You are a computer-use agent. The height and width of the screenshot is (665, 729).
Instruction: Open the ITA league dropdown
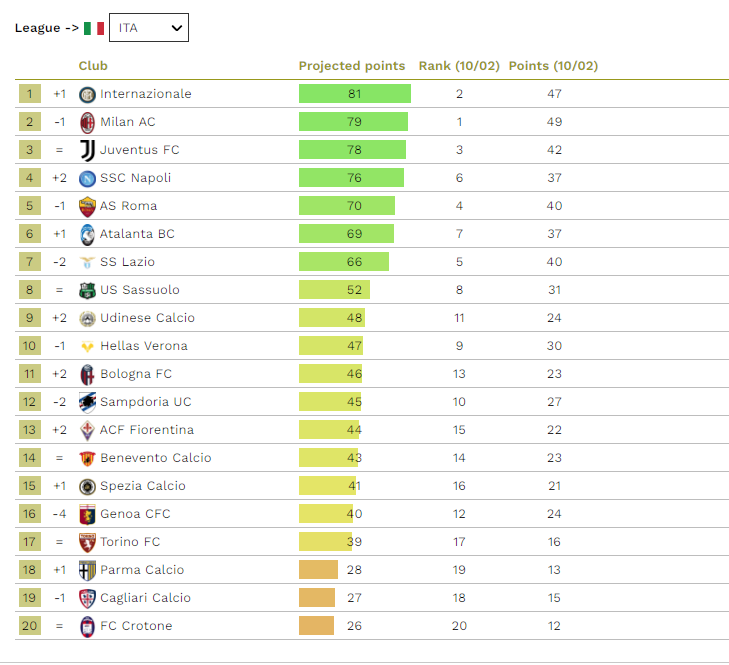point(148,28)
